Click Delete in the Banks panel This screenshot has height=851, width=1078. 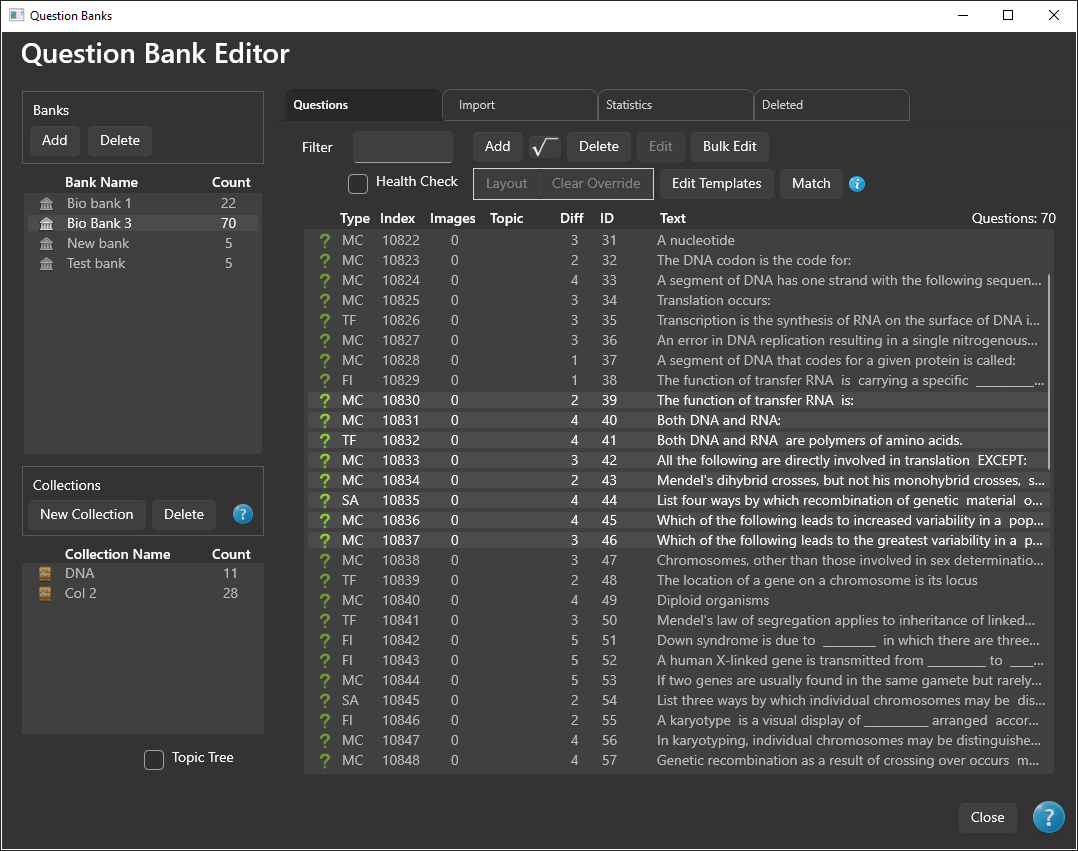120,140
